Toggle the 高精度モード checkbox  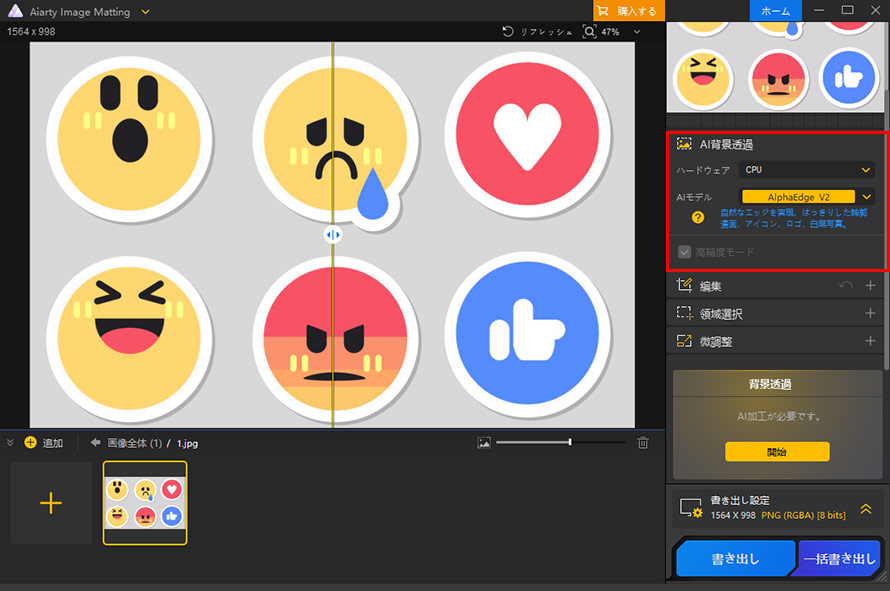pyautogui.click(x=685, y=252)
